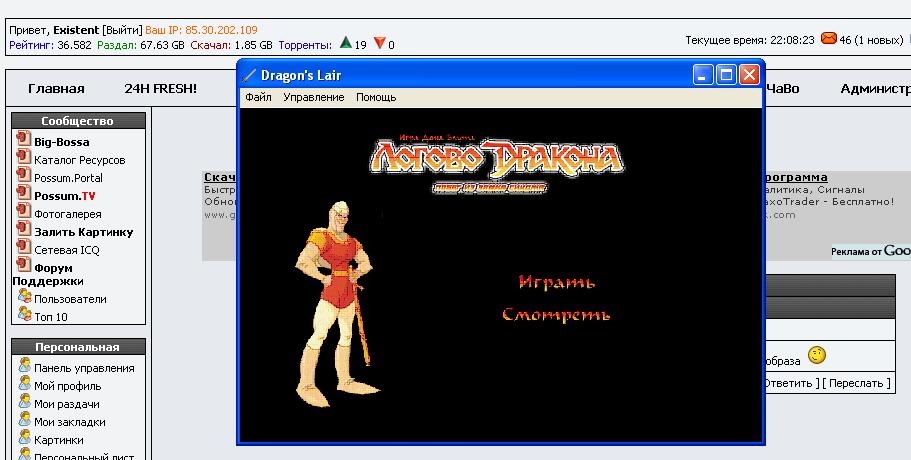The height and width of the screenshot is (460, 911).
Task: Click the Dragon's Lair title bar sword icon
Action: click(x=249, y=76)
